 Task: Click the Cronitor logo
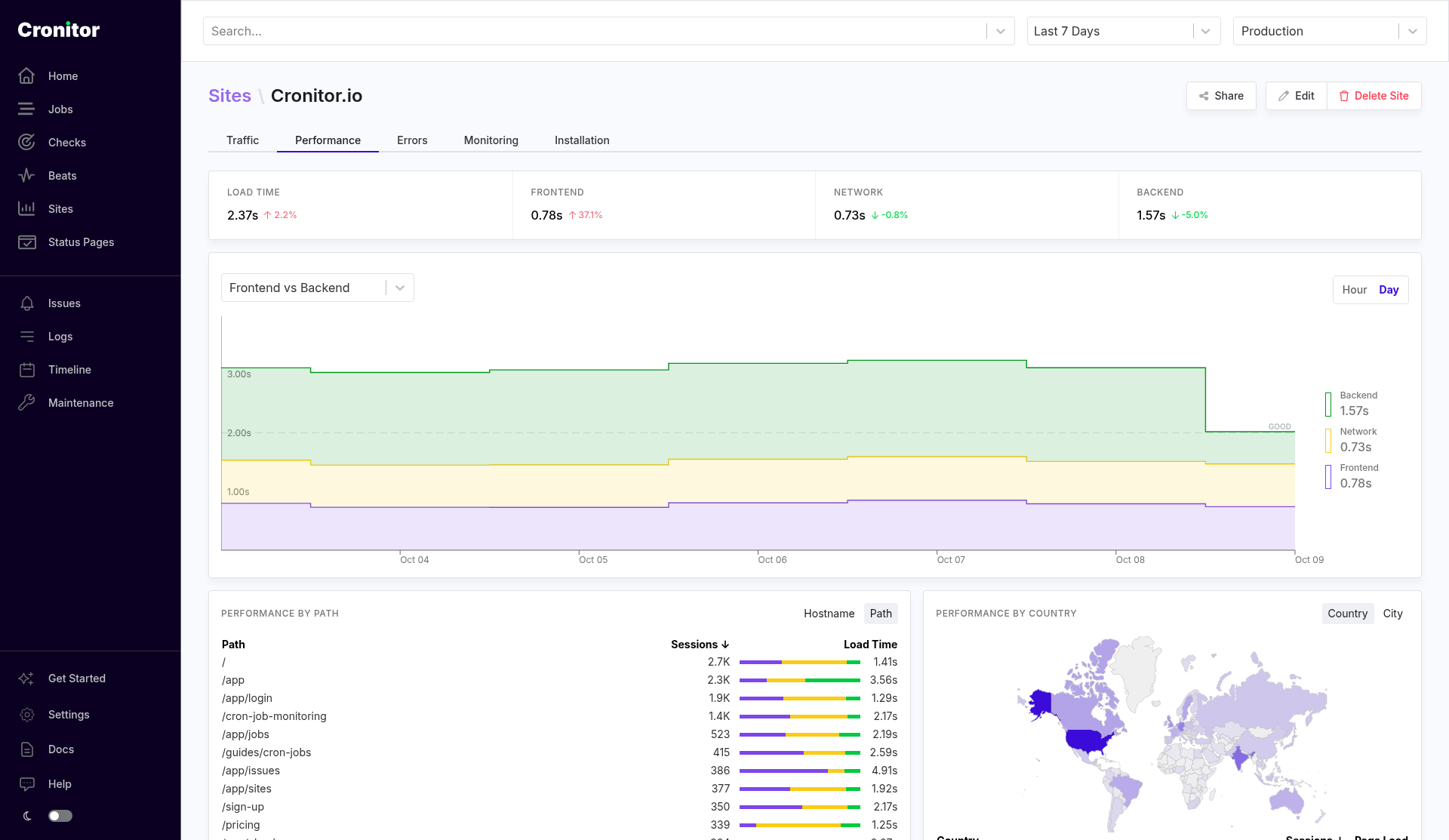tap(59, 29)
